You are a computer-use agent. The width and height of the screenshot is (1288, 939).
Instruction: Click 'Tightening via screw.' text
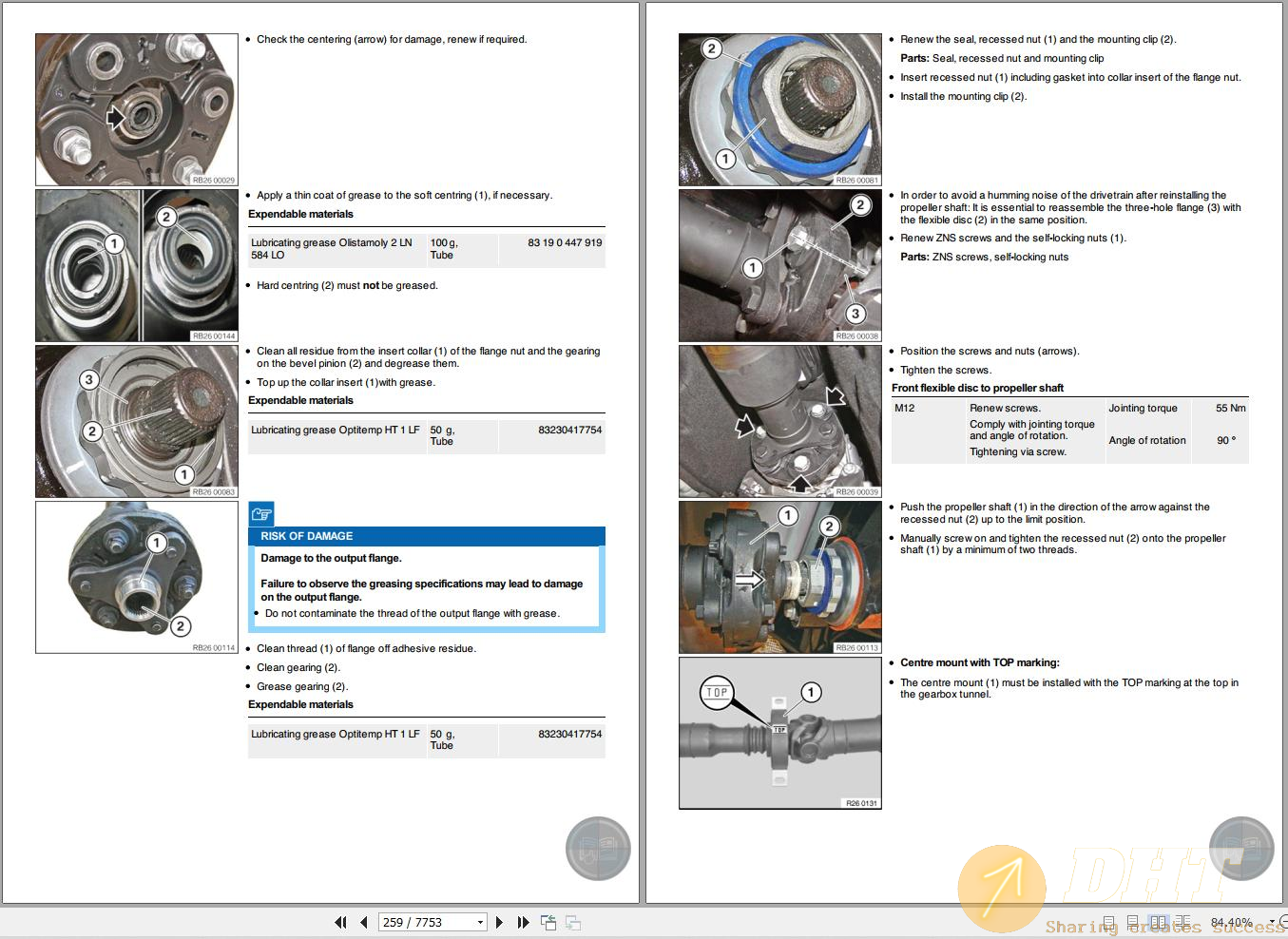1018,451
